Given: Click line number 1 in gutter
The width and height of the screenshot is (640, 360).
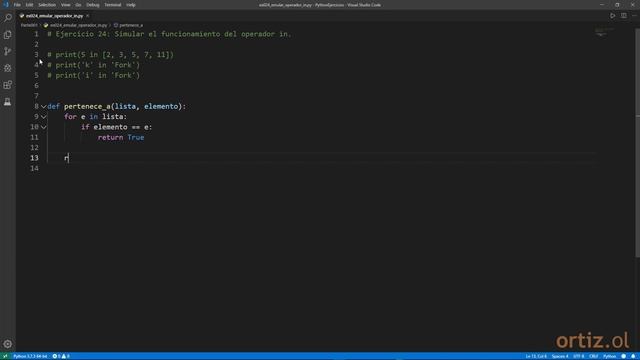Looking at the screenshot, I should [36, 34].
